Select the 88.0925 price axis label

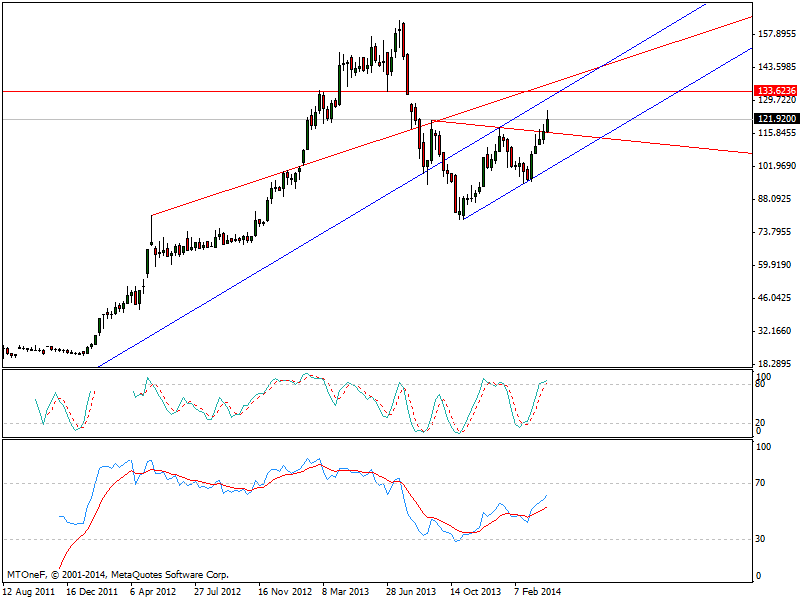click(777, 199)
